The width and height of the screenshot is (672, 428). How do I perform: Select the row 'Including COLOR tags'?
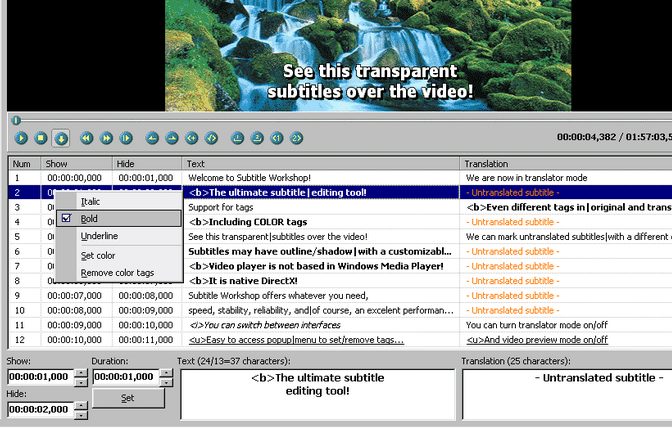click(340, 222)
